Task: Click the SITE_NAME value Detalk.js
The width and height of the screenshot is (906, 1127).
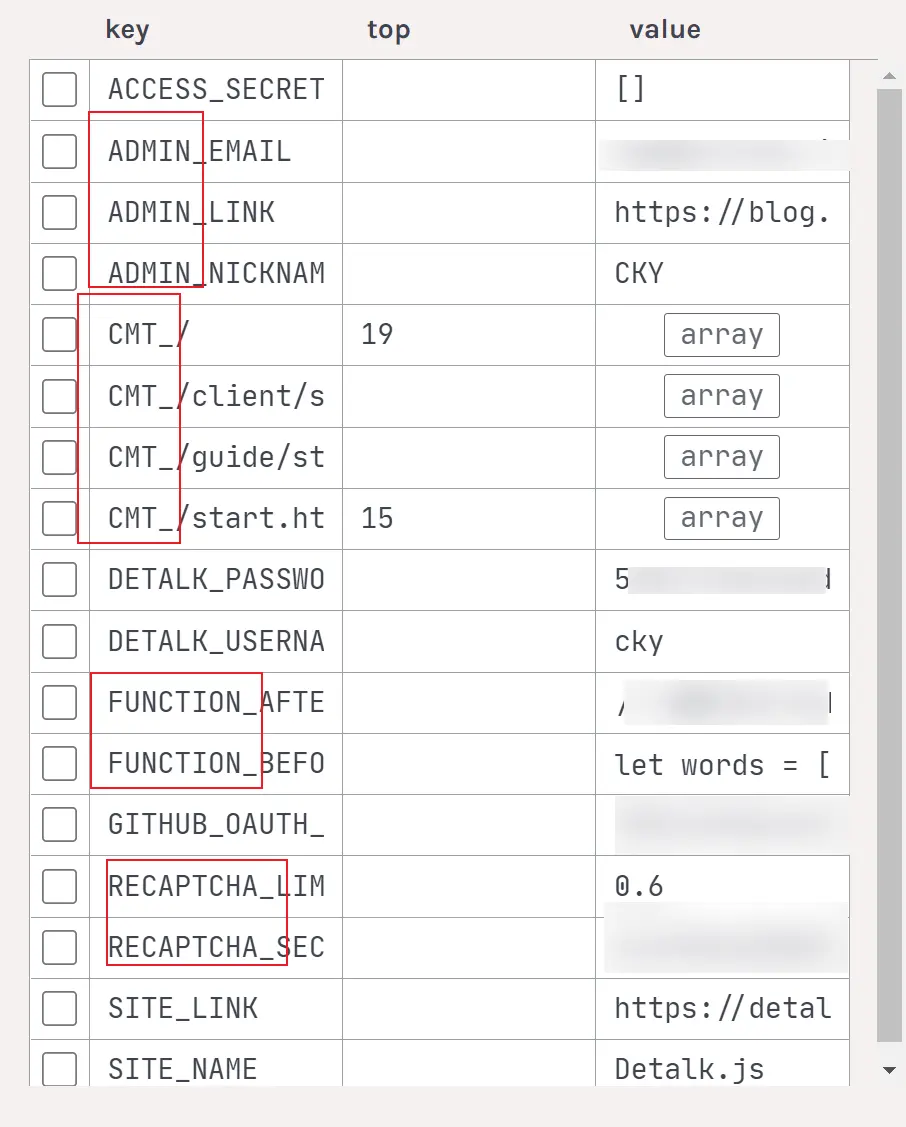Action: click(x=689, y=1069)
